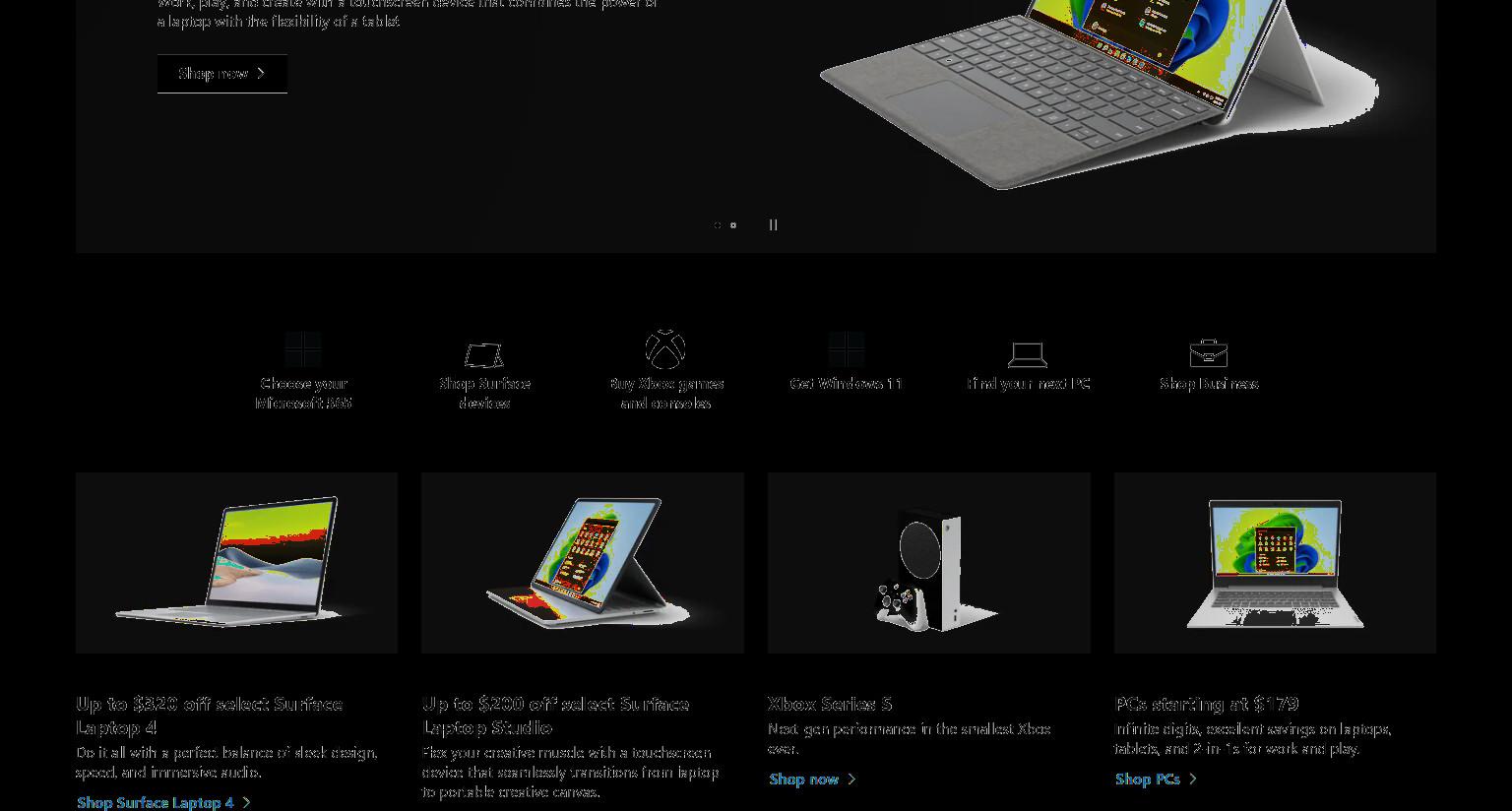Viewport: 1512px width, 811px height.
Task: Choose the Windows 11 logo icon
Action: (847, 349)
